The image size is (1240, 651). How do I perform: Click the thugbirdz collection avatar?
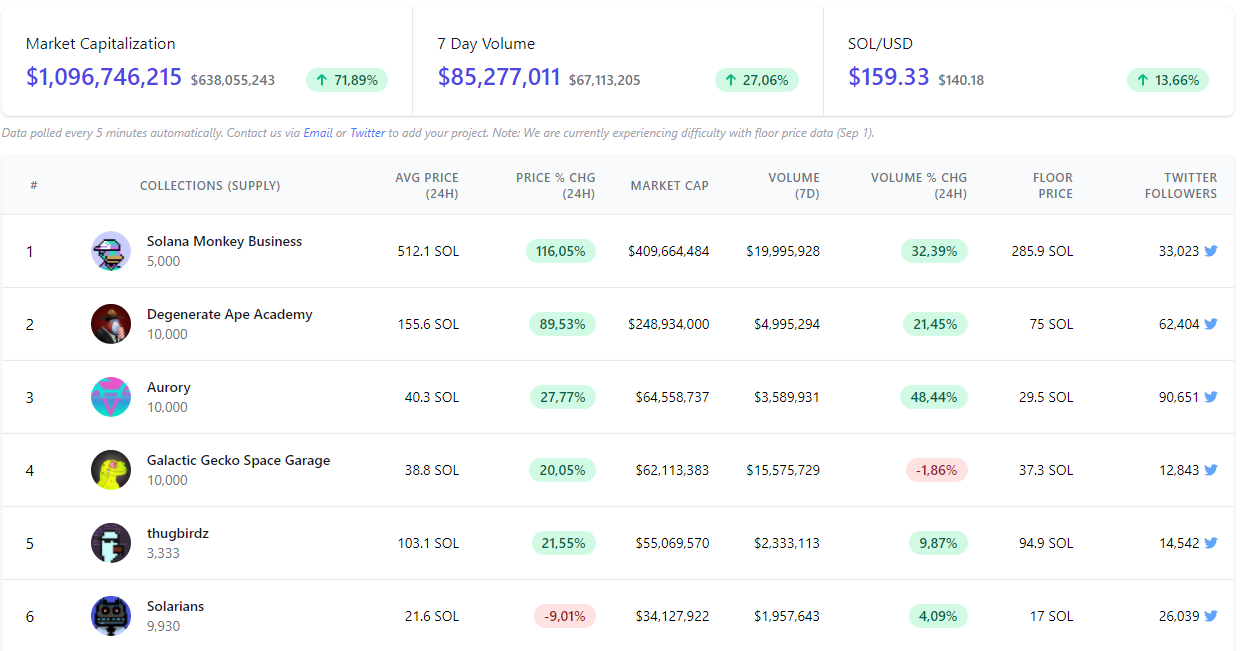pyautogui.click(x=111, y=543)
